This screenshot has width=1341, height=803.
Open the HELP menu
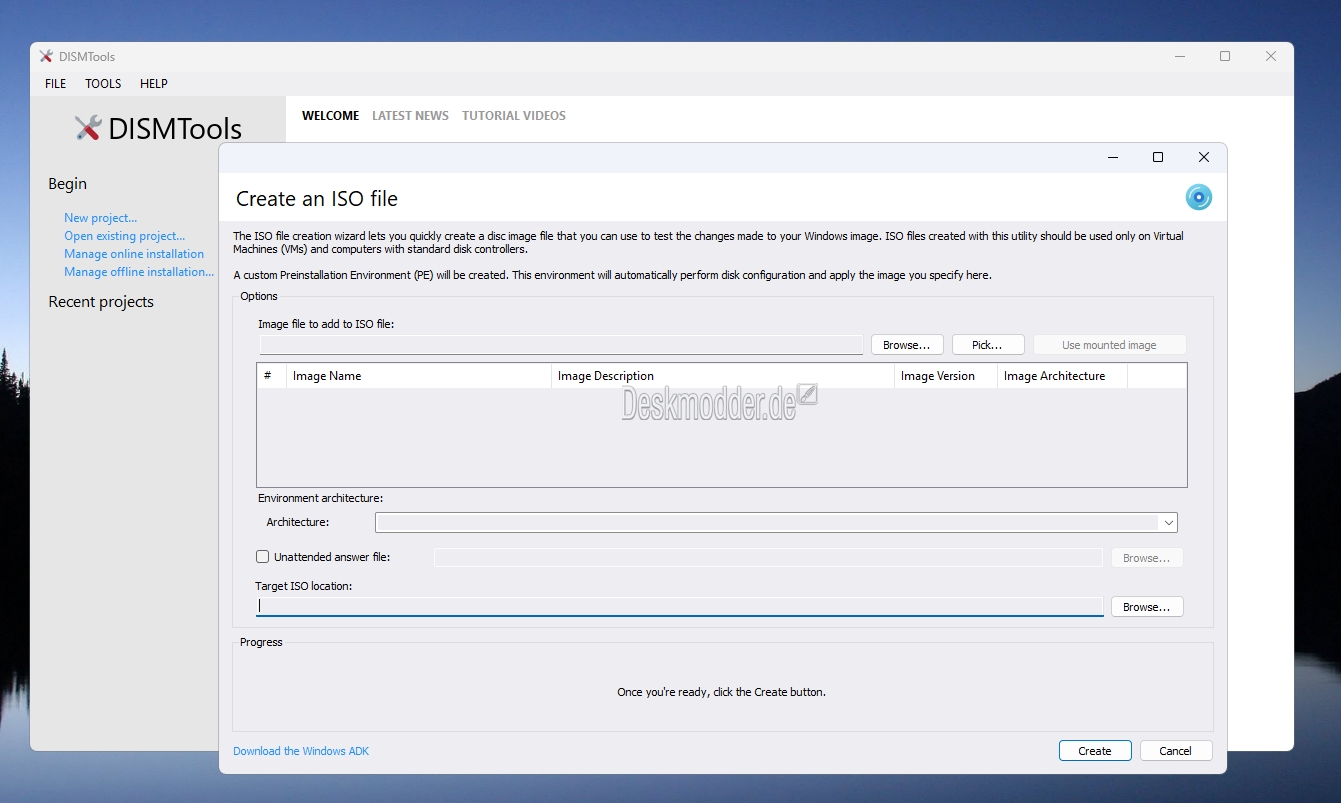click(153, 84)
